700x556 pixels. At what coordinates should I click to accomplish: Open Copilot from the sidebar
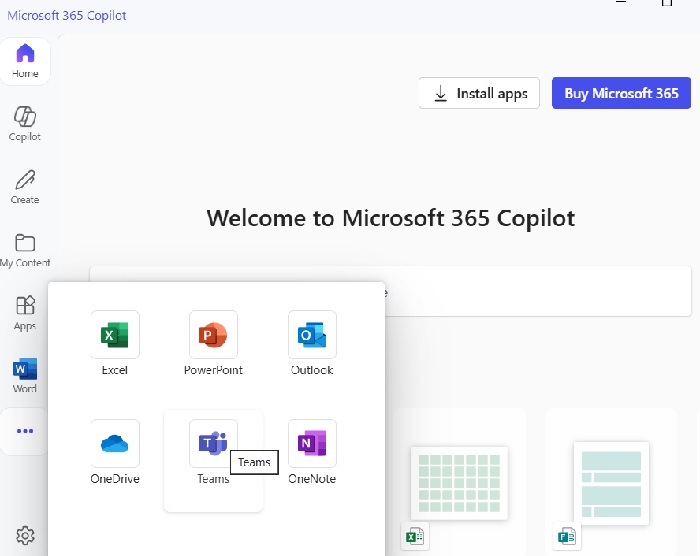25,124
